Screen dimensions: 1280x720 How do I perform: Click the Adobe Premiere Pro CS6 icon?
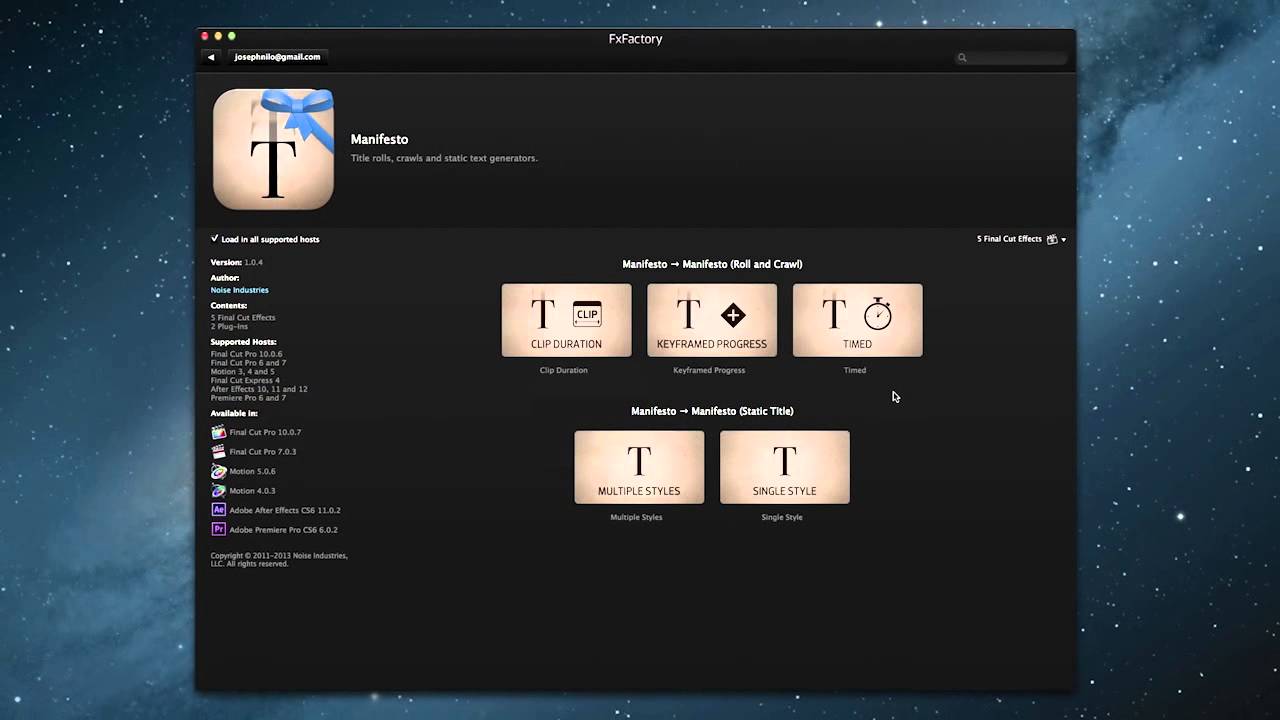[218, 529]
